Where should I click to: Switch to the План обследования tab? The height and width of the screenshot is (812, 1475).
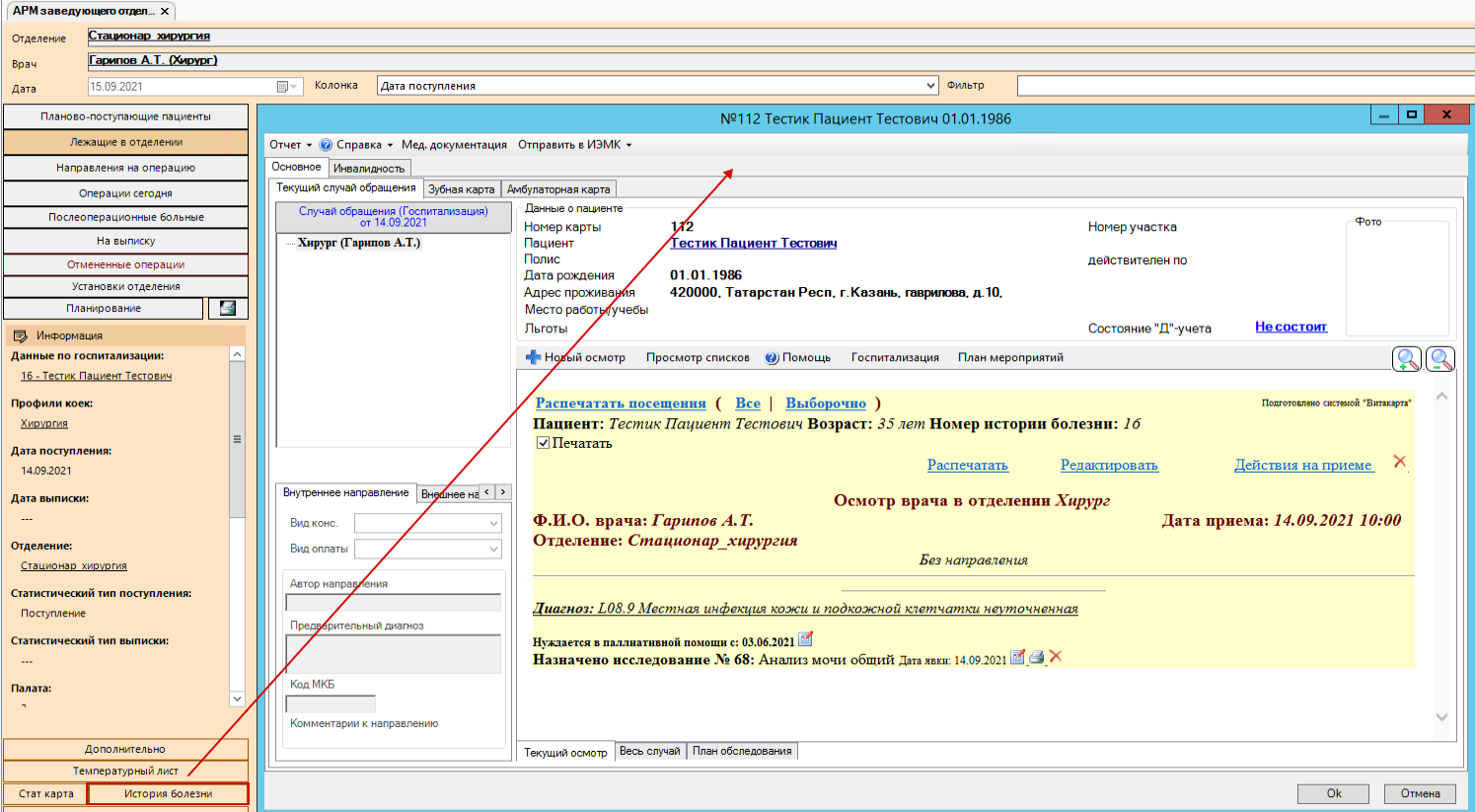point(742,751)
